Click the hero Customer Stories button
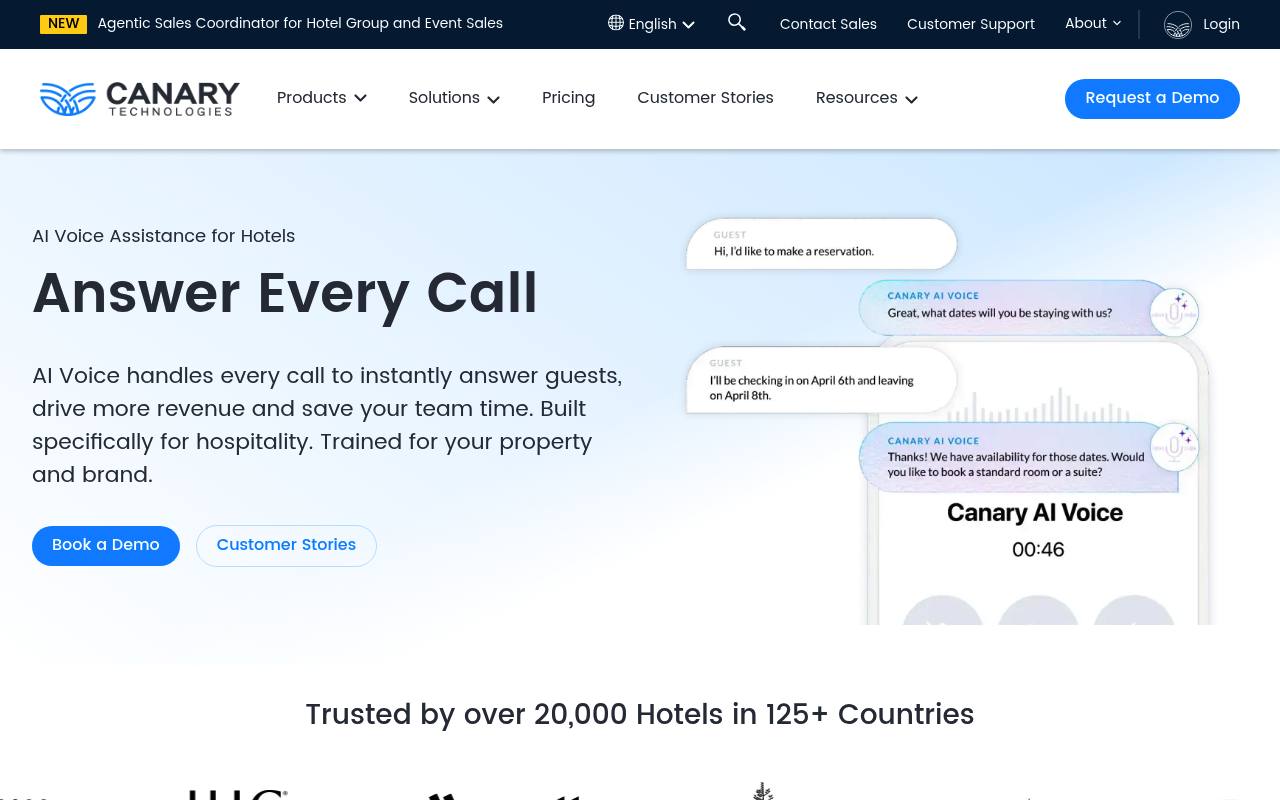Screen dimensions: 1280x800 click(x=286, y=545)
